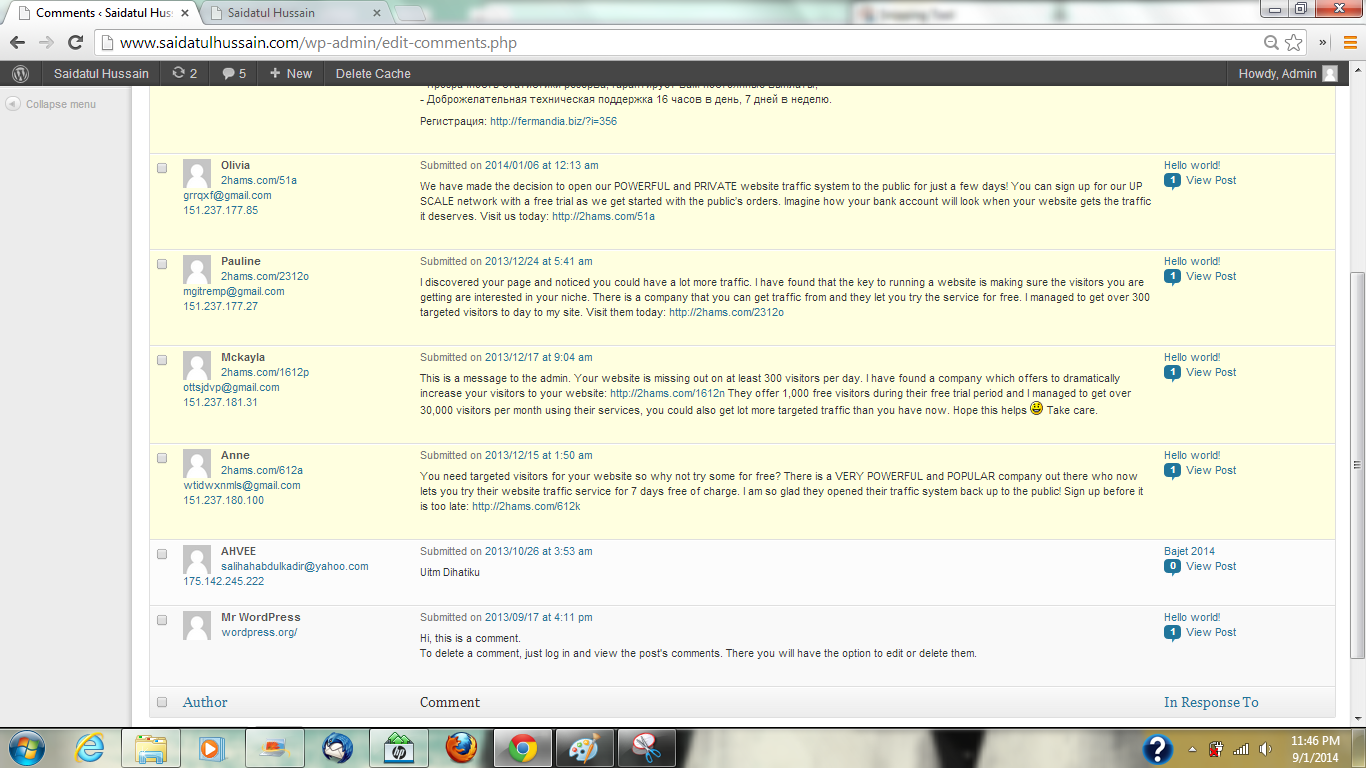Toggle the select-all checkbox in table footer
The width and height of the screenshot is (1366, 768).
coord(162,702)
